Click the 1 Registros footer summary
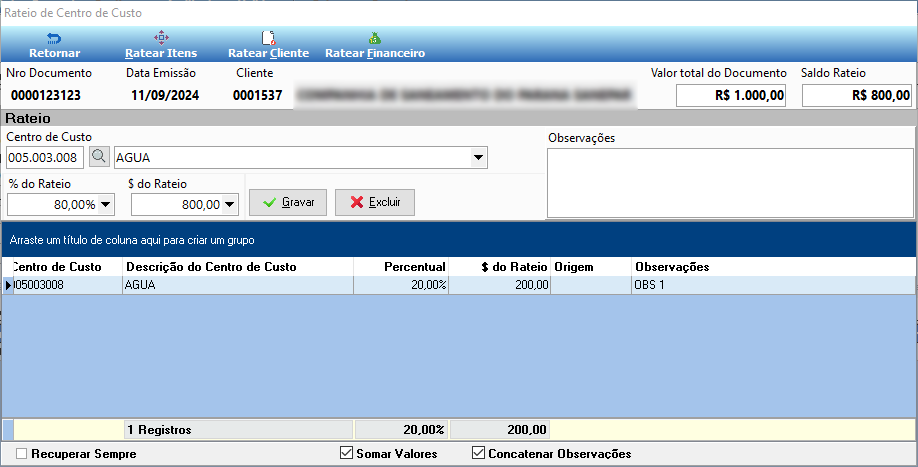Viewport: 918px width, 467px height. coord(238,430)
